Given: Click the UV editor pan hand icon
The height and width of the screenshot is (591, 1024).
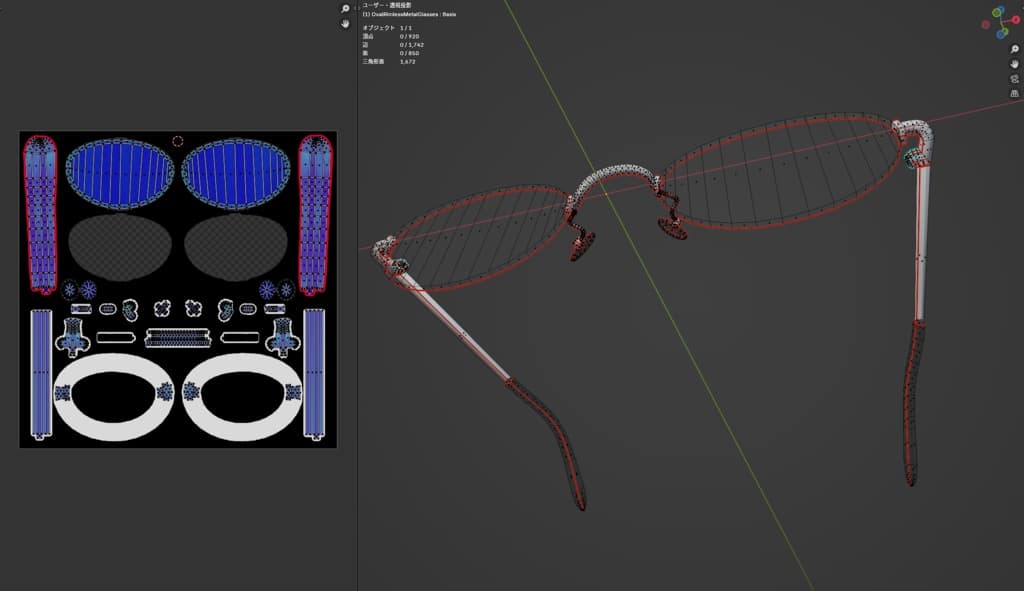Looking at the screenshot, I should [x=345, y=23].
